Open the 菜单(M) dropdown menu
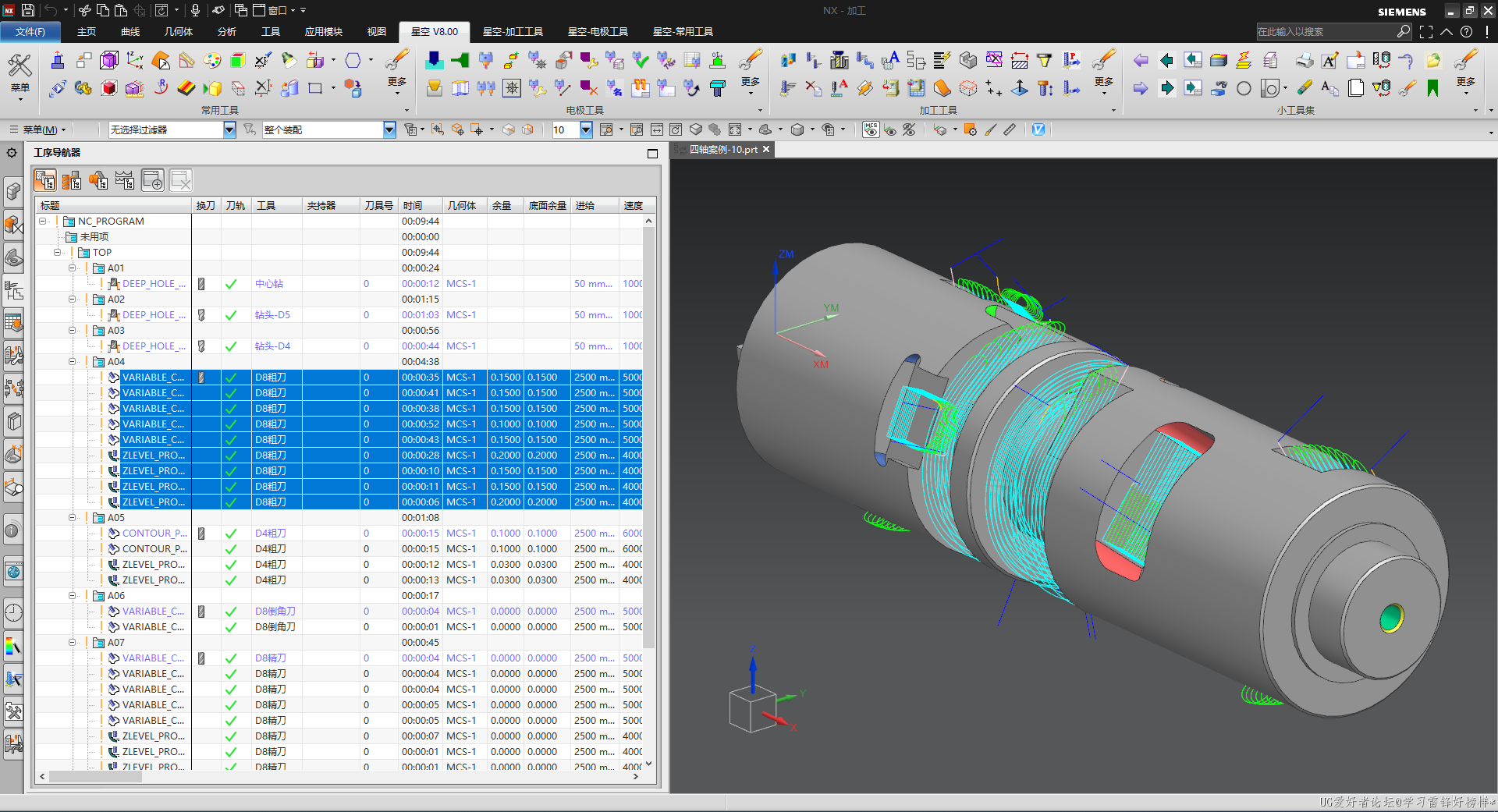 (38, 129)
